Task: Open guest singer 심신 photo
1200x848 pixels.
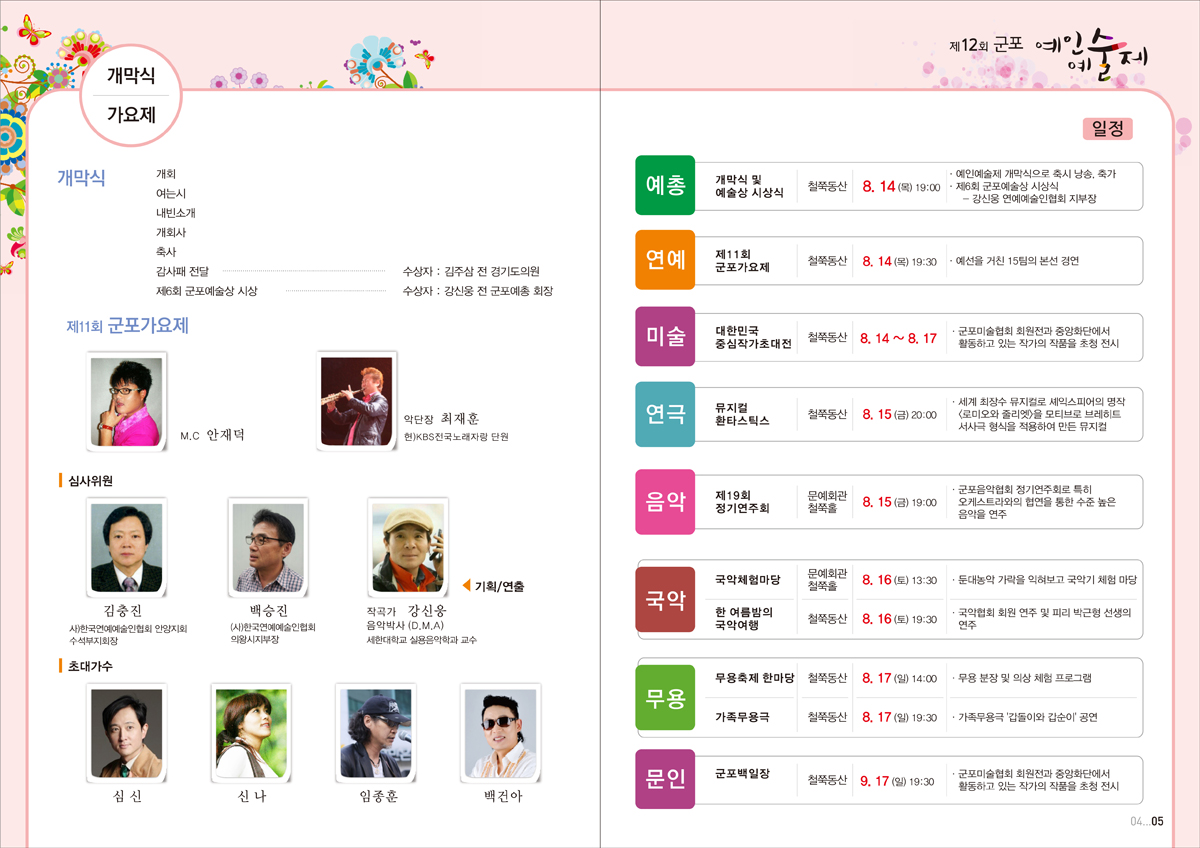Action: pyautogui.click(x=126, y=733)
